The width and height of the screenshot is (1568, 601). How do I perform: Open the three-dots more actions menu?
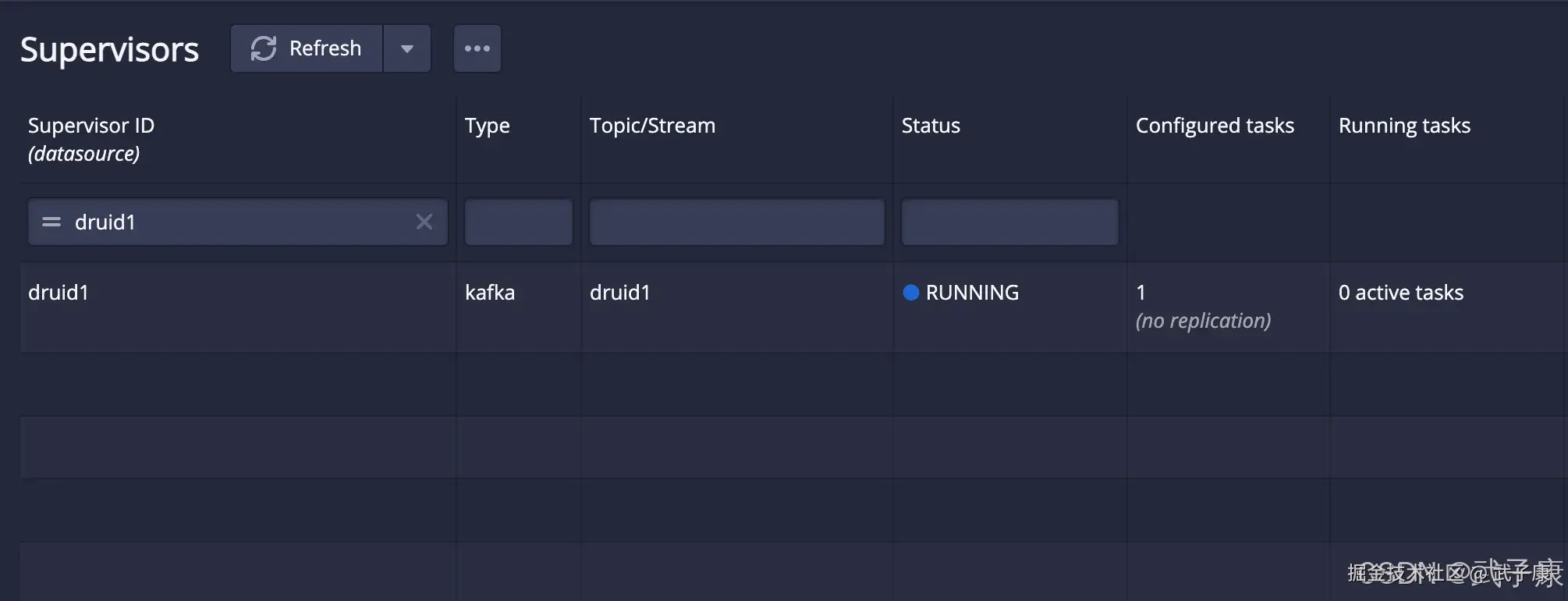(x=477, y=48)
